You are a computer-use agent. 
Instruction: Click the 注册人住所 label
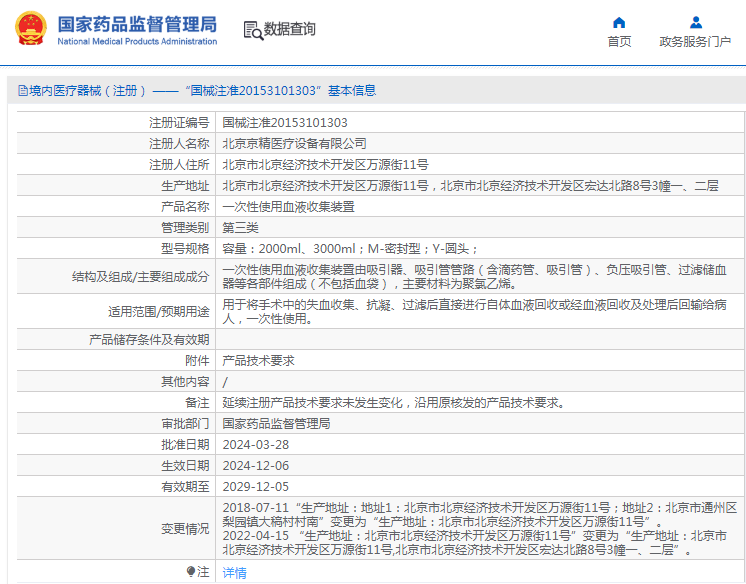tap(179, 165)
